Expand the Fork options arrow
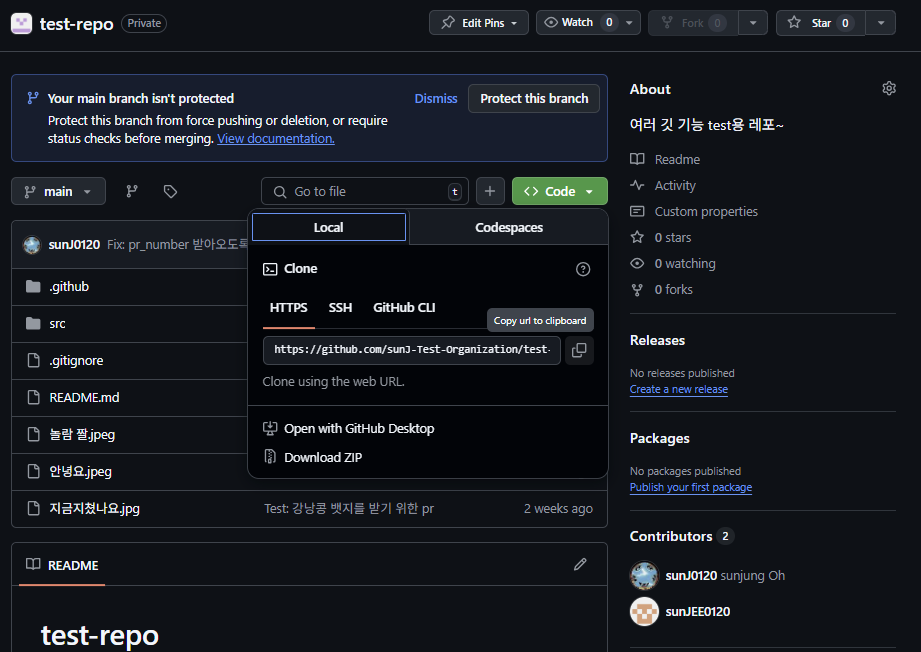Image resolution: width=921 pixels, height=652 pixels. 753,23
